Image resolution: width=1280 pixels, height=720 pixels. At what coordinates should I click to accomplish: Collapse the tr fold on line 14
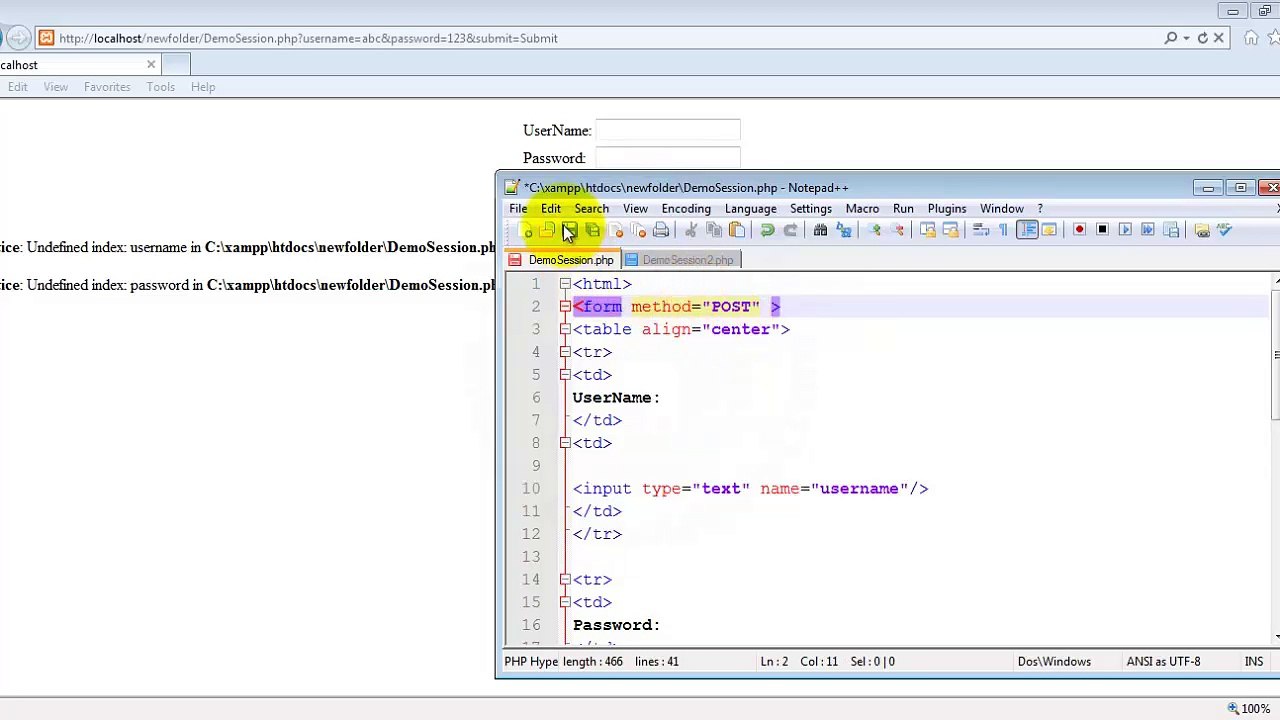565,579
